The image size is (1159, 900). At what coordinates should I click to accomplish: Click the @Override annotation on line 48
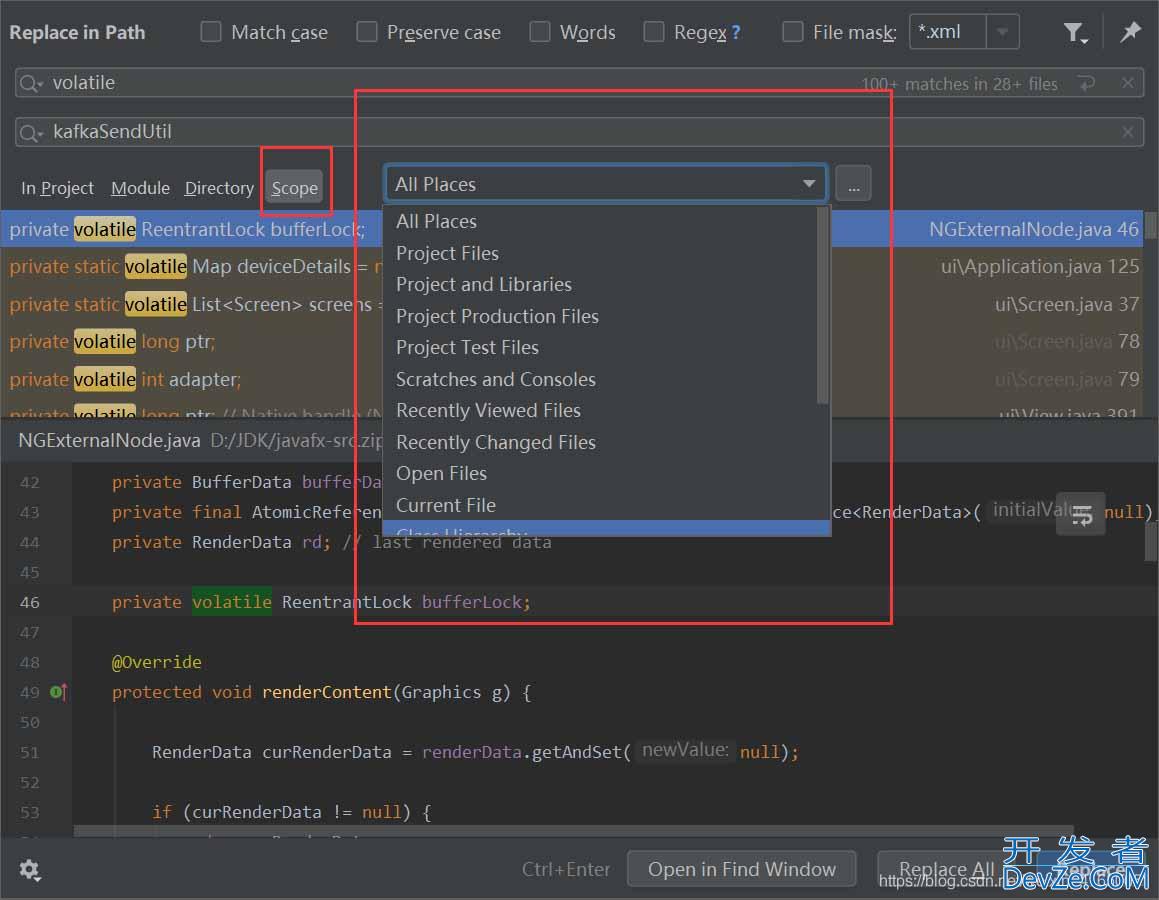tap(157, 662)
